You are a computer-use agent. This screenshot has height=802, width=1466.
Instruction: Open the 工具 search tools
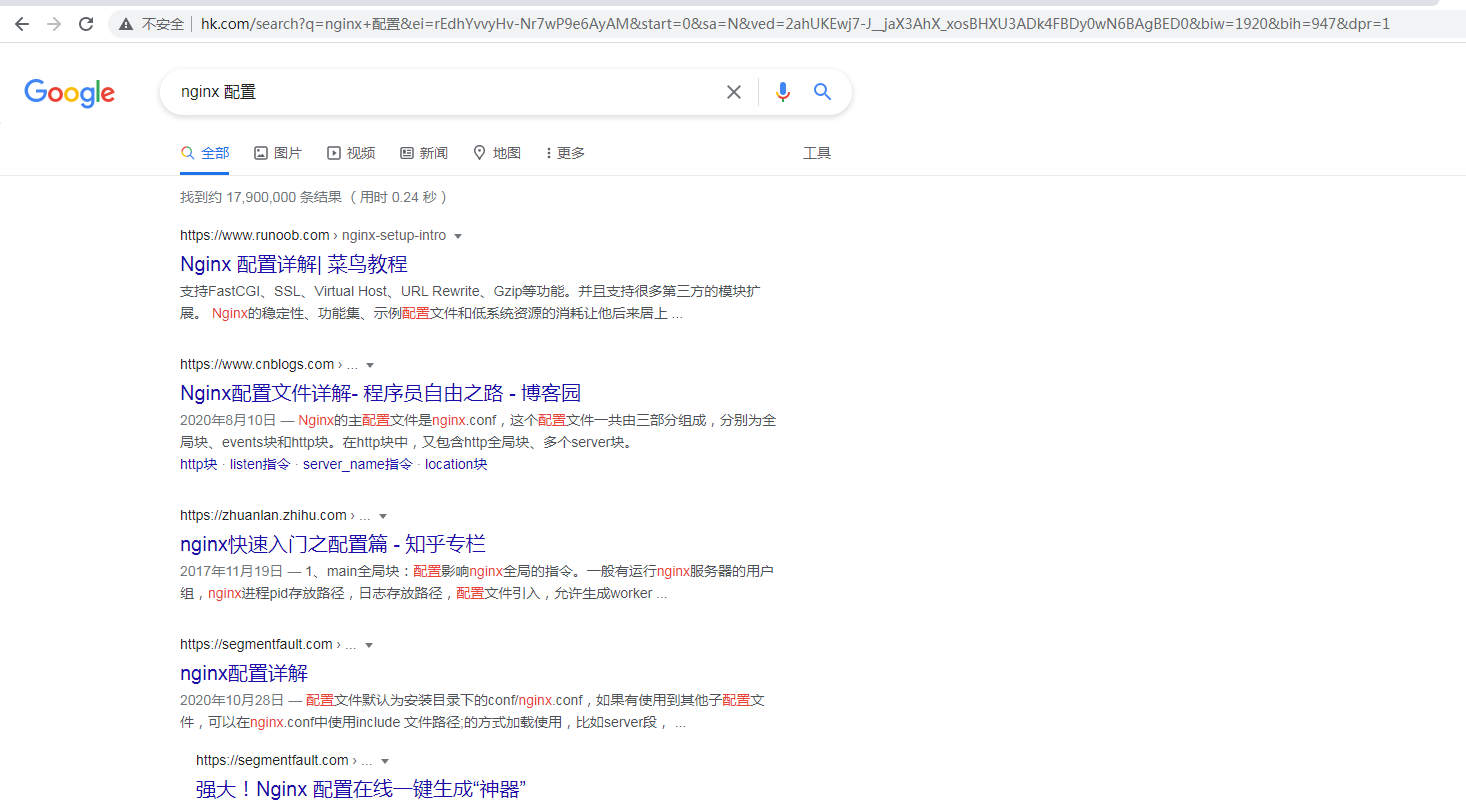pyautogui.click(x=817, y=153)
